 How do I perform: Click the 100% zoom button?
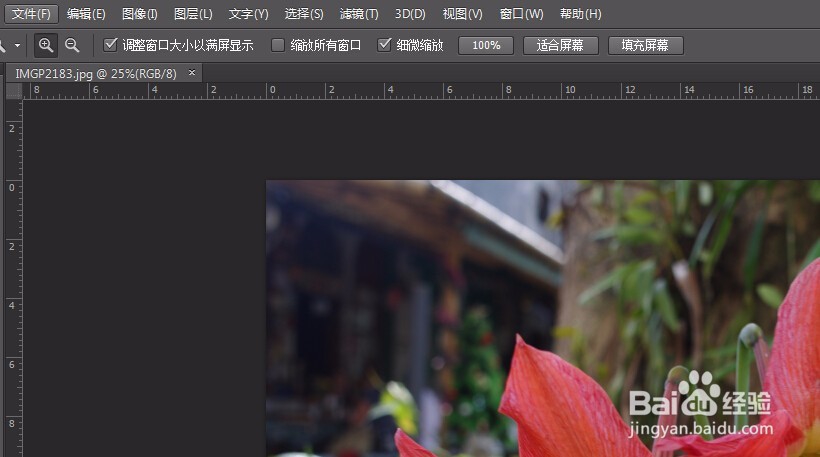pyautogui.click(x=486, y=45)
